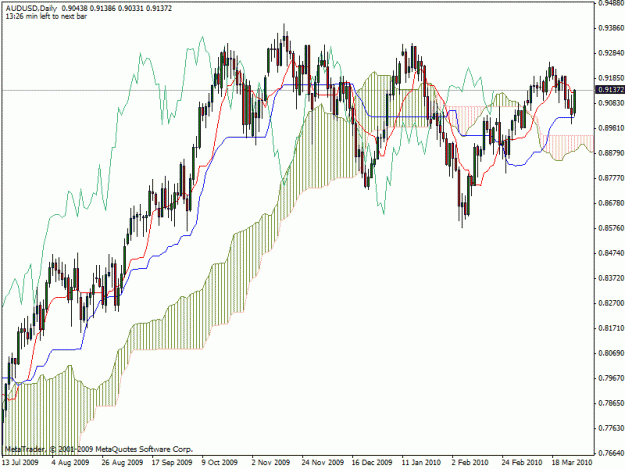
Task: Click the 0.84740 price axis label
Action: click(x=610, y=253)
